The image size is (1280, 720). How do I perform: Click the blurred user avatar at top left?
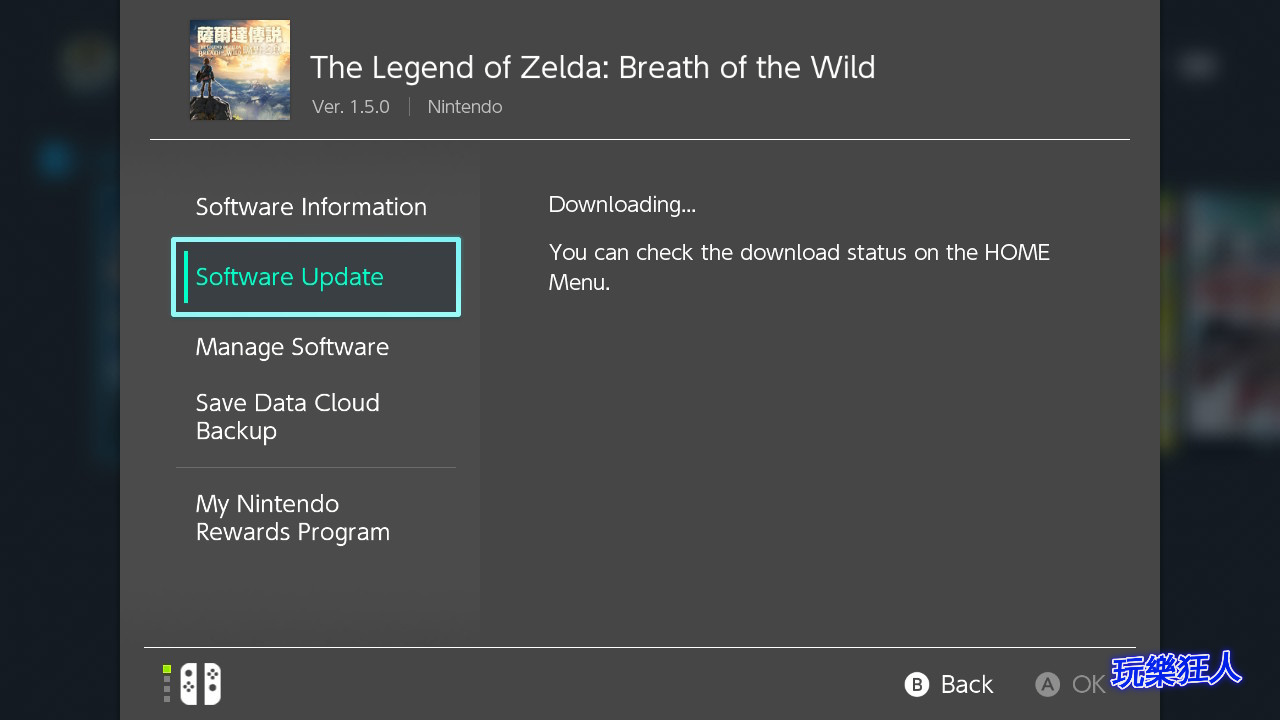tap(88, 64)
